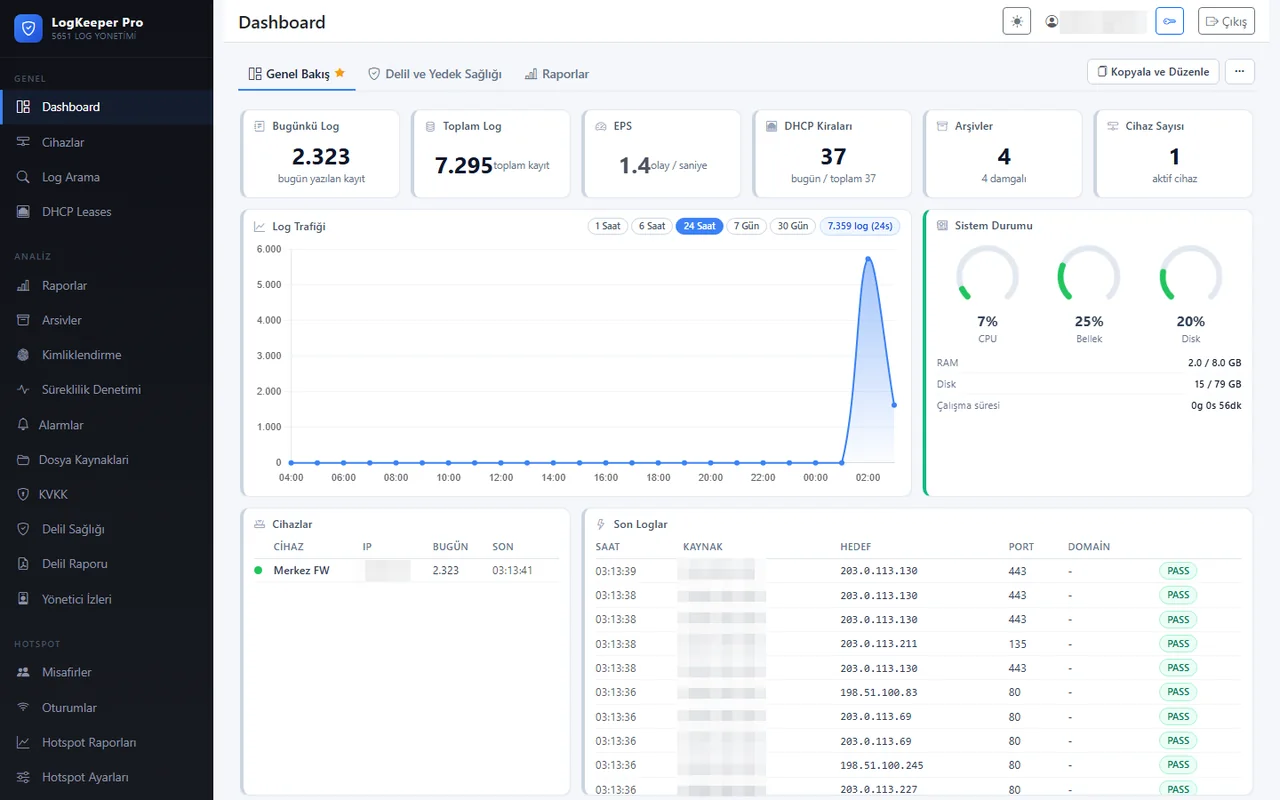Click the Oturumlar wifi icon
This screenshot has height=800, width=1280.
[23, 708]
